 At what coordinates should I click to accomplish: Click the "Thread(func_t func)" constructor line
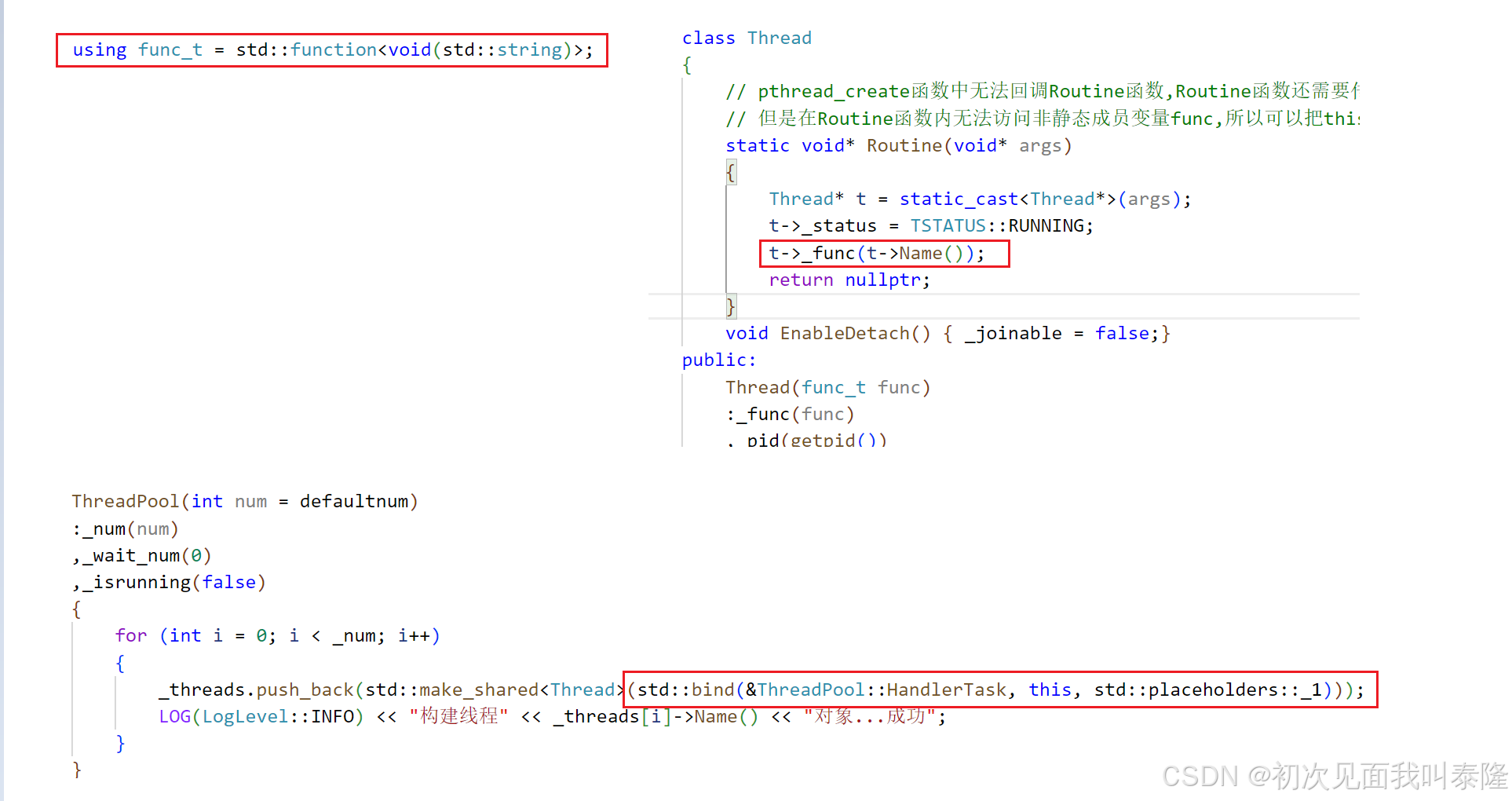827,387
